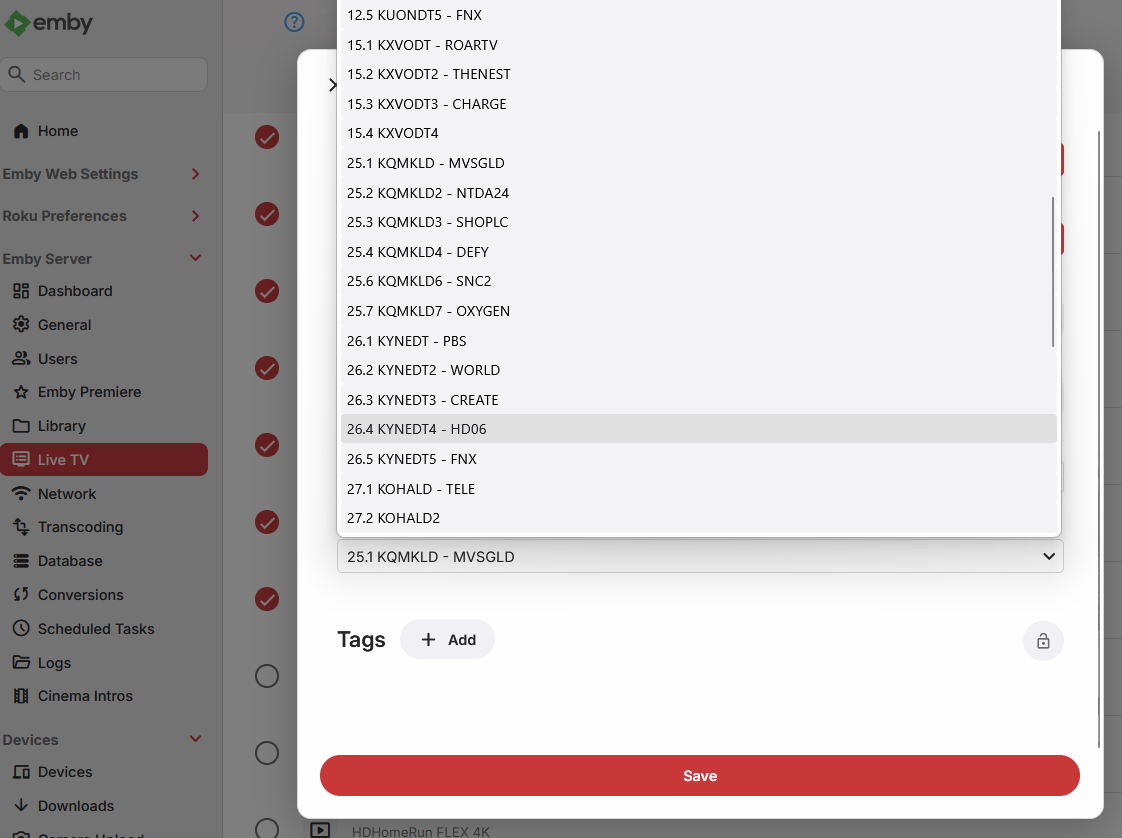Select 15.2 KXVODT2 - THENEST option
Viewport: 1122px width, 838px height.
pyautogui.click(x=698, y=74)
